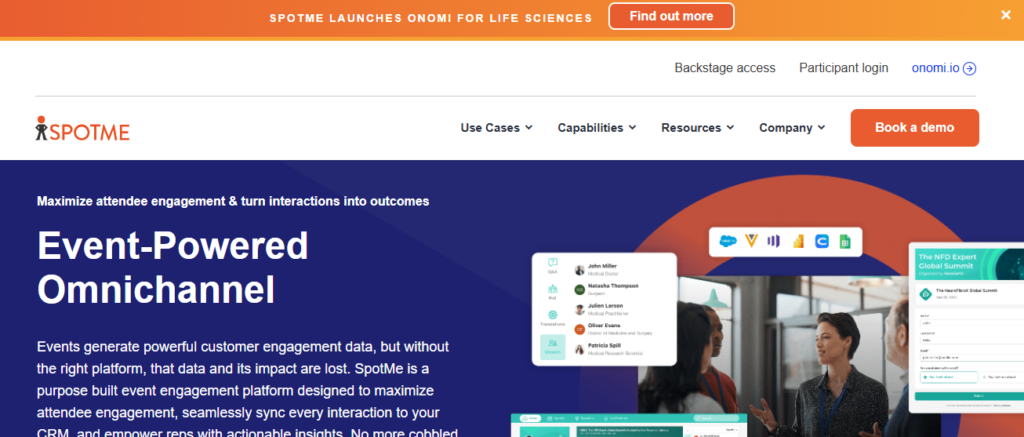Click the name 'Patricia Spill'
The image size is (1024, 437).
click(605, 345)
